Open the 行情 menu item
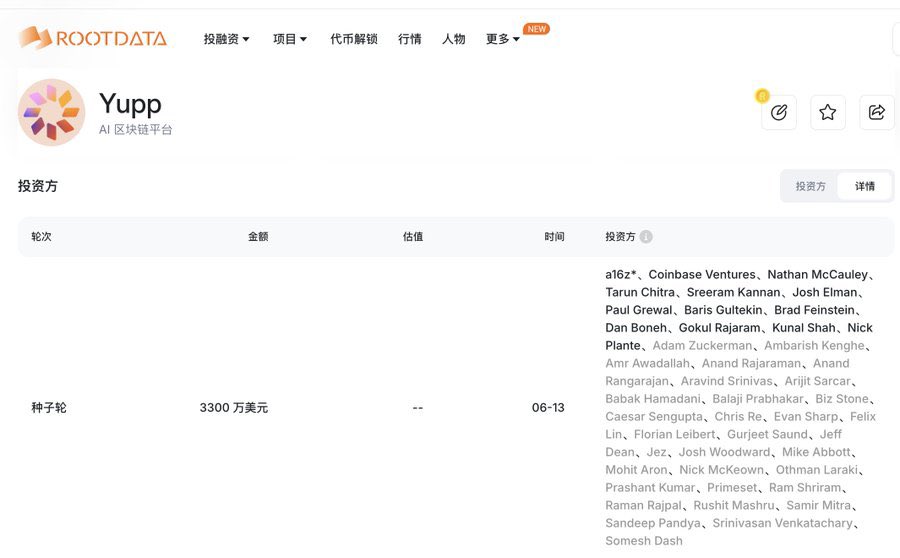This screenshot has width=900, height=558. coord(410,39)
